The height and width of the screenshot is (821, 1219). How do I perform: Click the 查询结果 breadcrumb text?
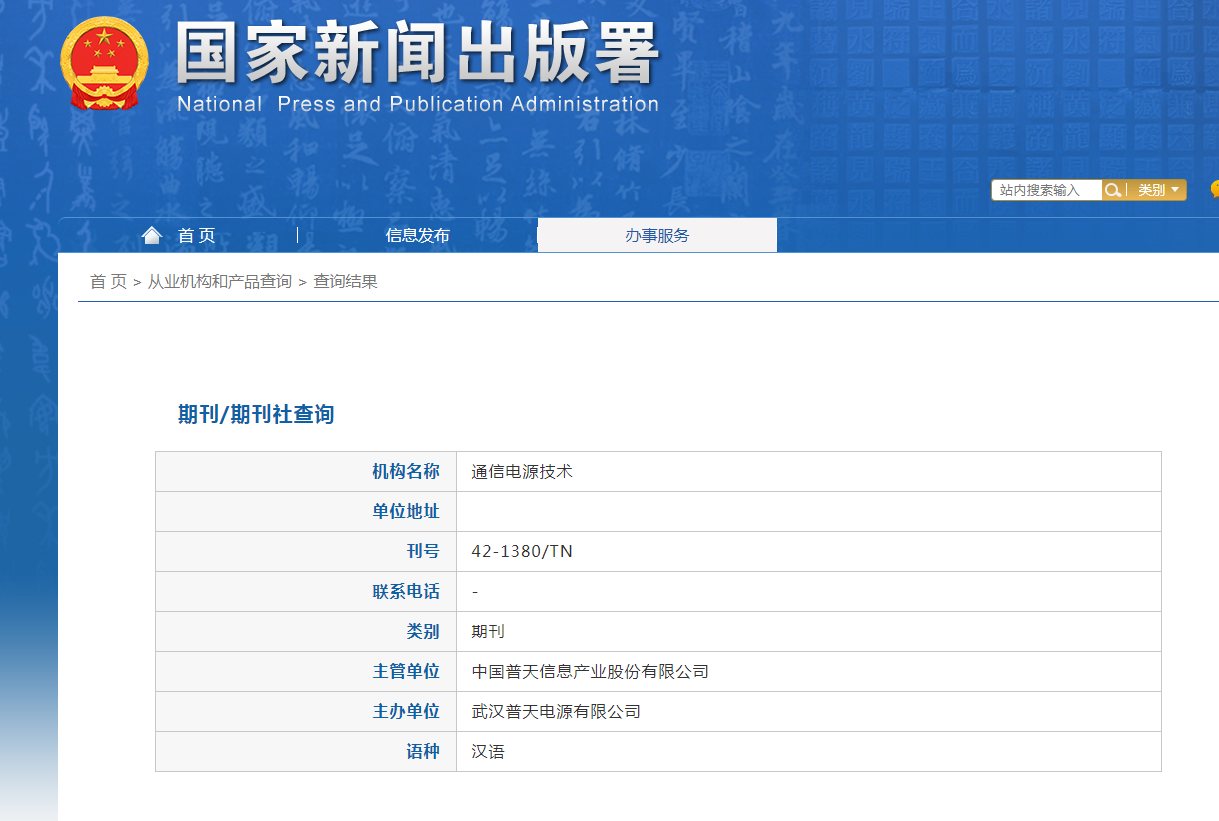click(345, 282)
